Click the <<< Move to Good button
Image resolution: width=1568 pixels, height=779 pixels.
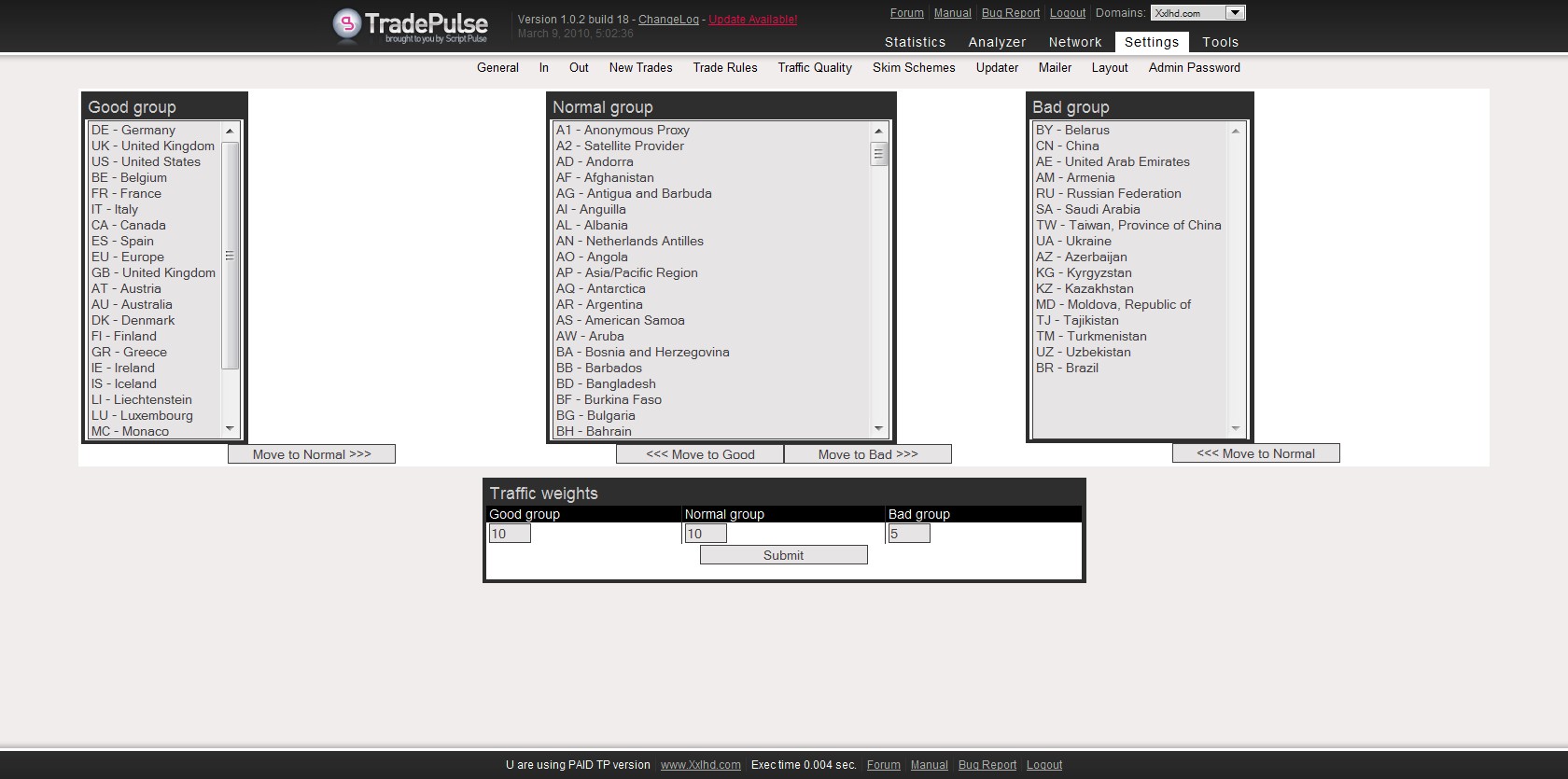pos(700,454)
